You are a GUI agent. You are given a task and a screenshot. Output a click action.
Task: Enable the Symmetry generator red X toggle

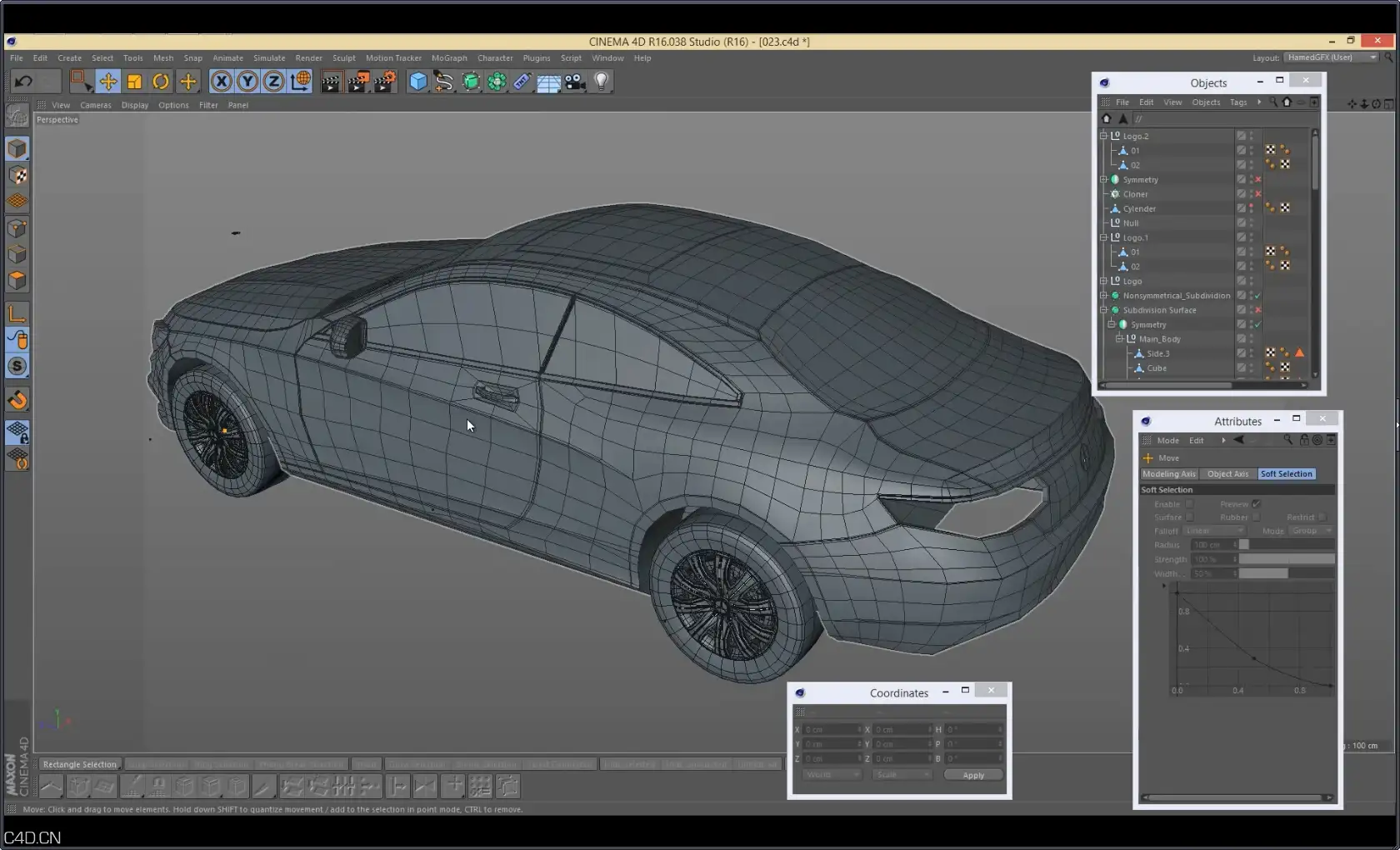tap(1258, 179)
